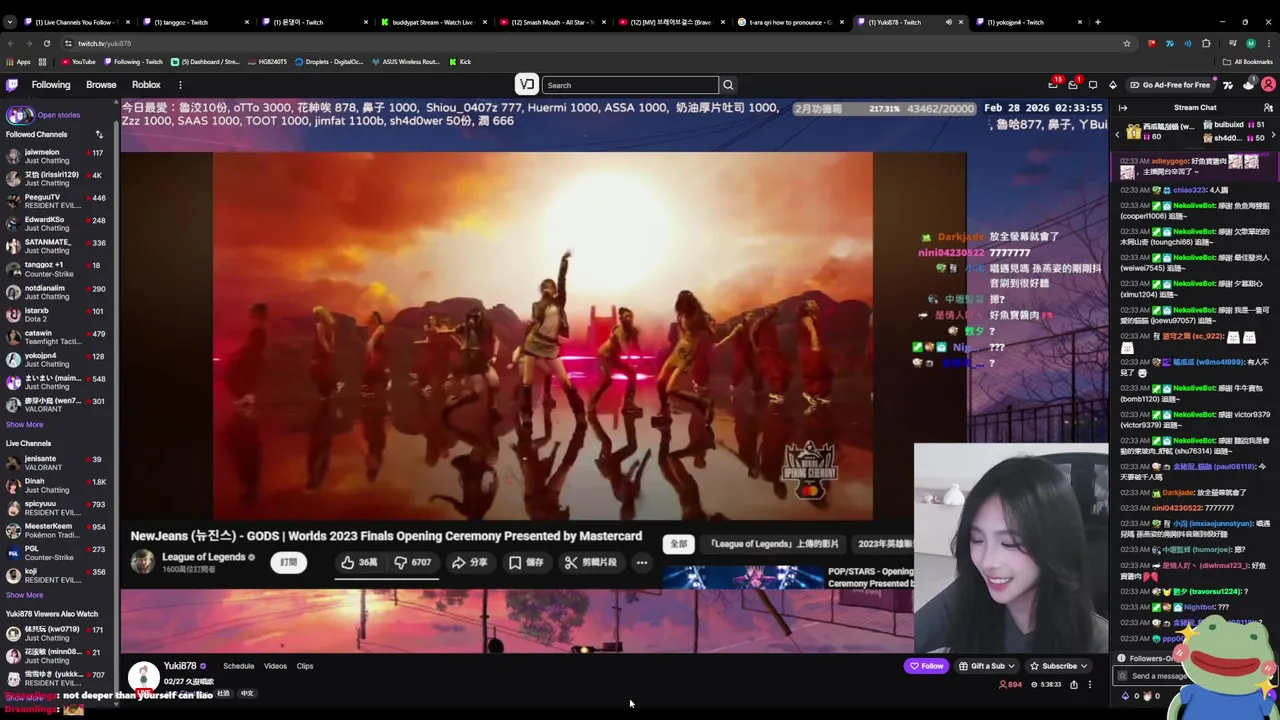Show more live channels
This screenshot has width=1280, height=720.
(x=24, y=595)
